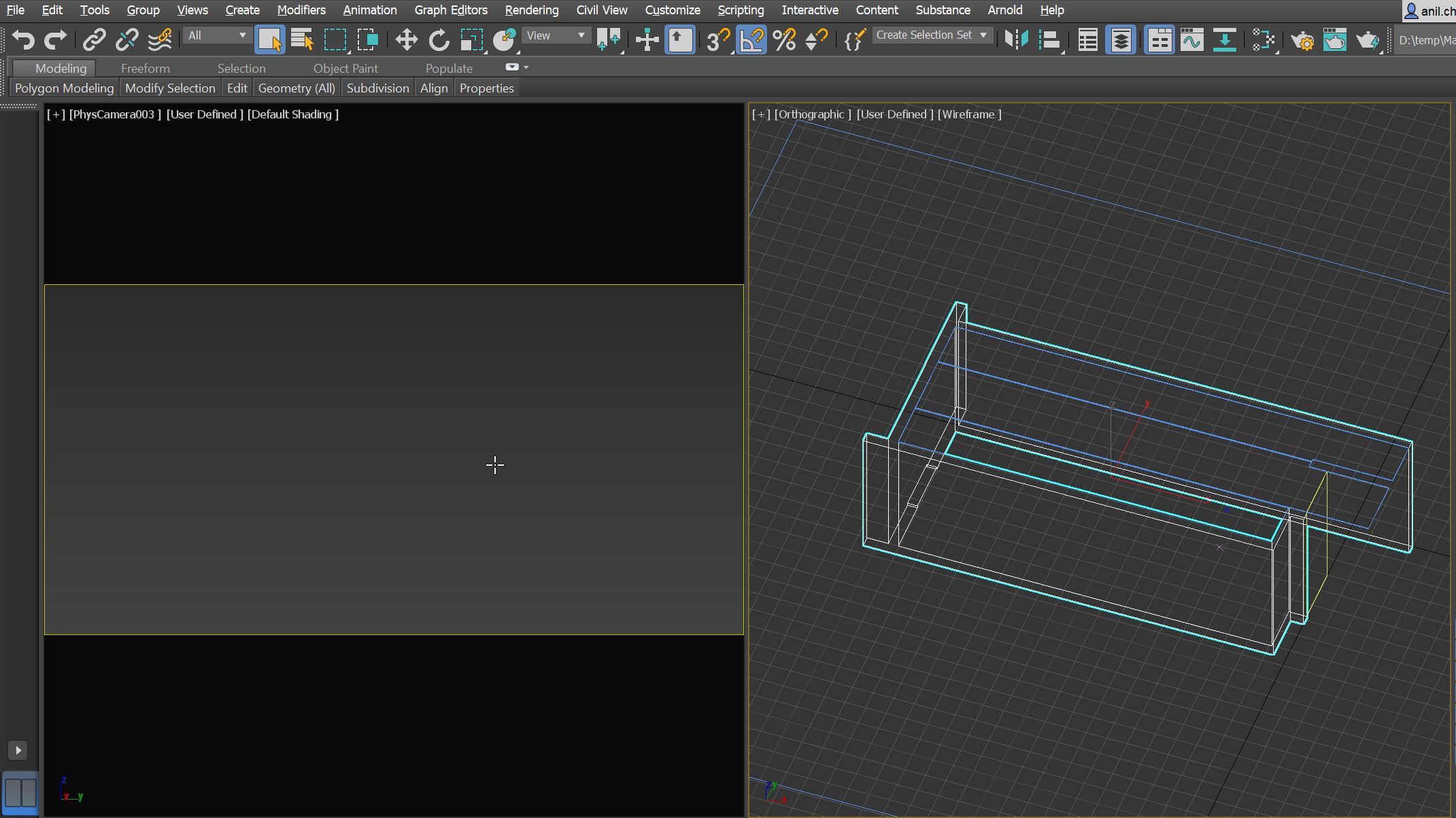The image size is (1456, 818).
Task: Toggle Percent Snap mode
Action: point(785,39)
